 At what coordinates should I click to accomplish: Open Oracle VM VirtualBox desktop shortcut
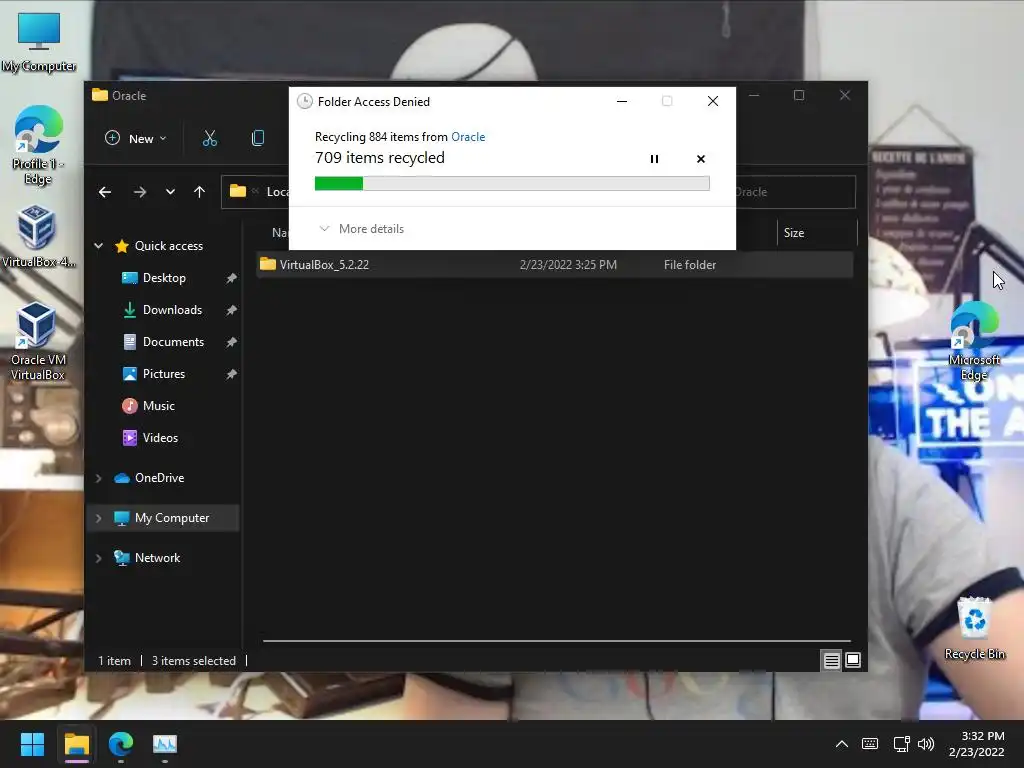click(x=38, y=342)
